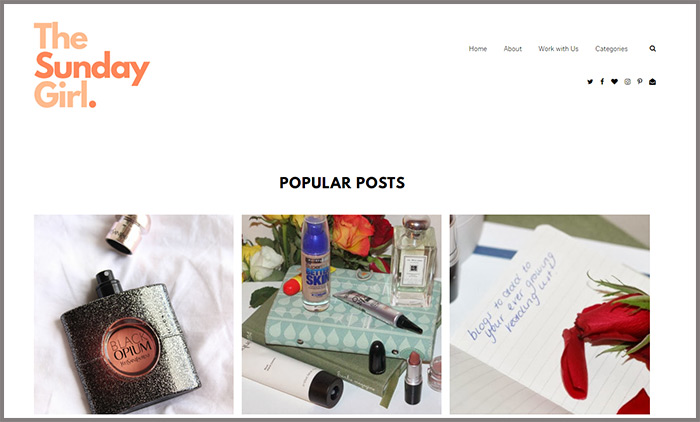Click The Sunday Girl logo
700x422 pixels.
pos(92,65)
